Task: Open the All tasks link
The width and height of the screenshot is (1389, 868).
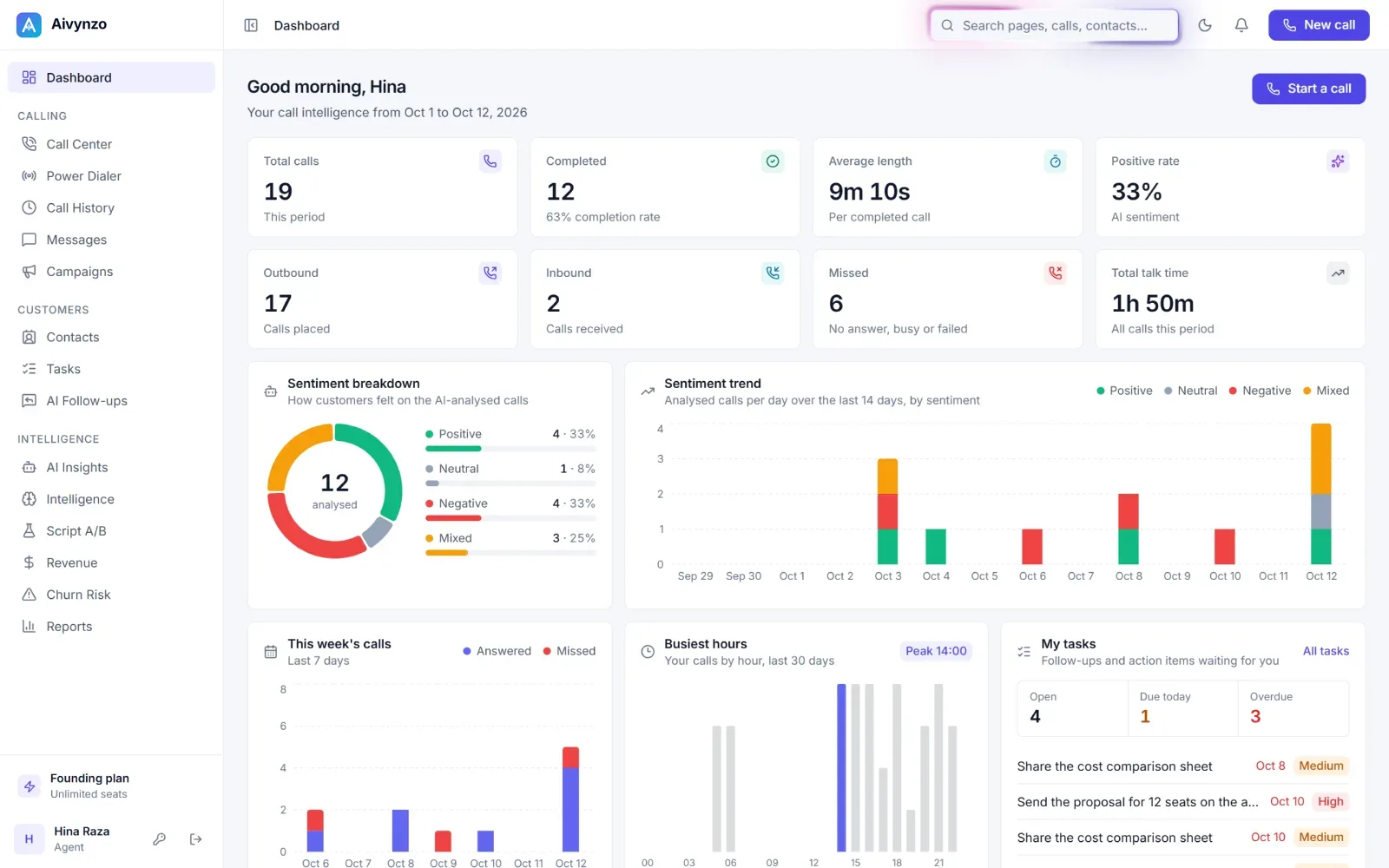Action: (x=1326, y=651)
